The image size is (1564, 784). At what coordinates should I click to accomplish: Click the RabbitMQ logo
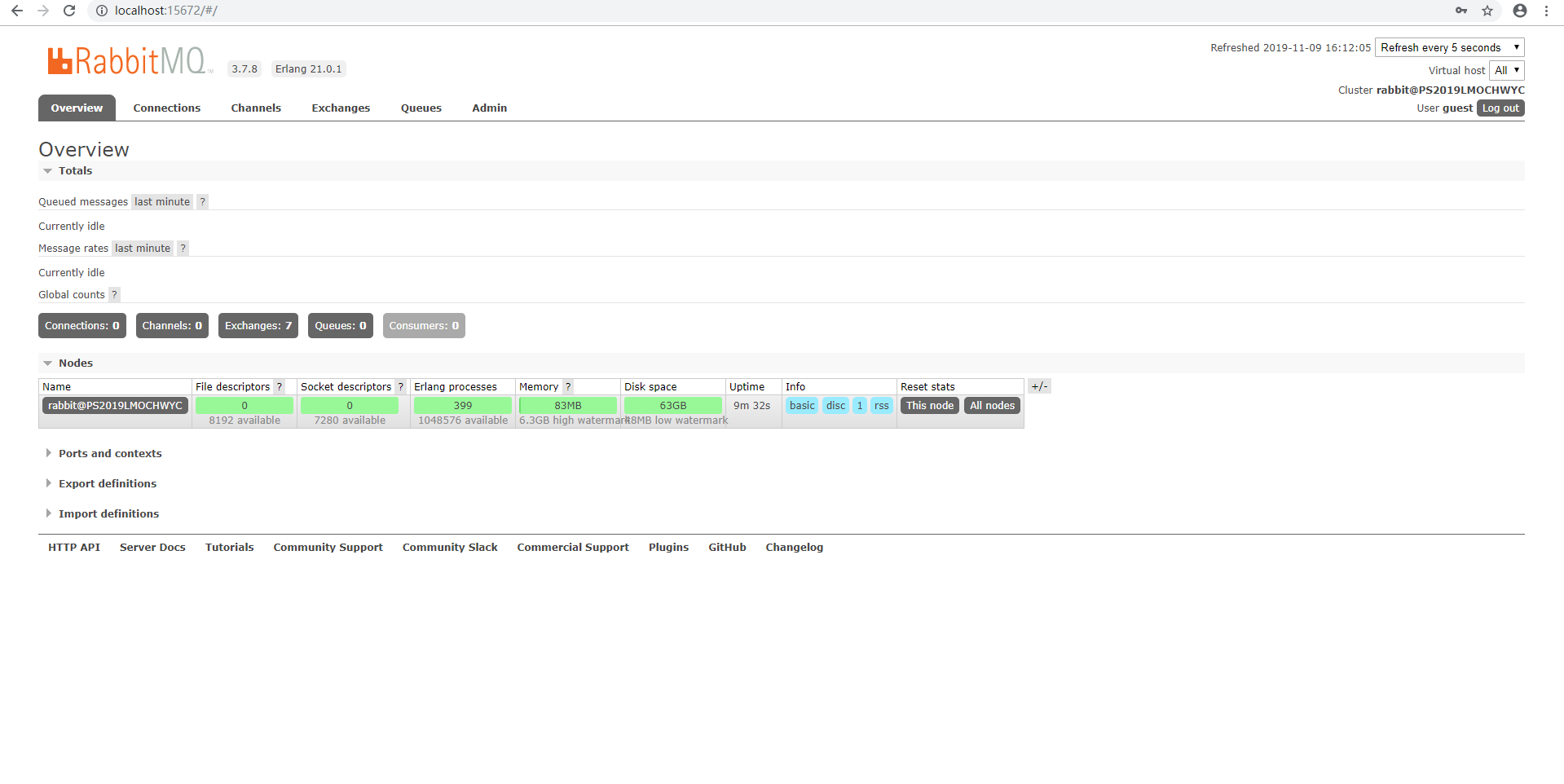(x=129, y=61)
